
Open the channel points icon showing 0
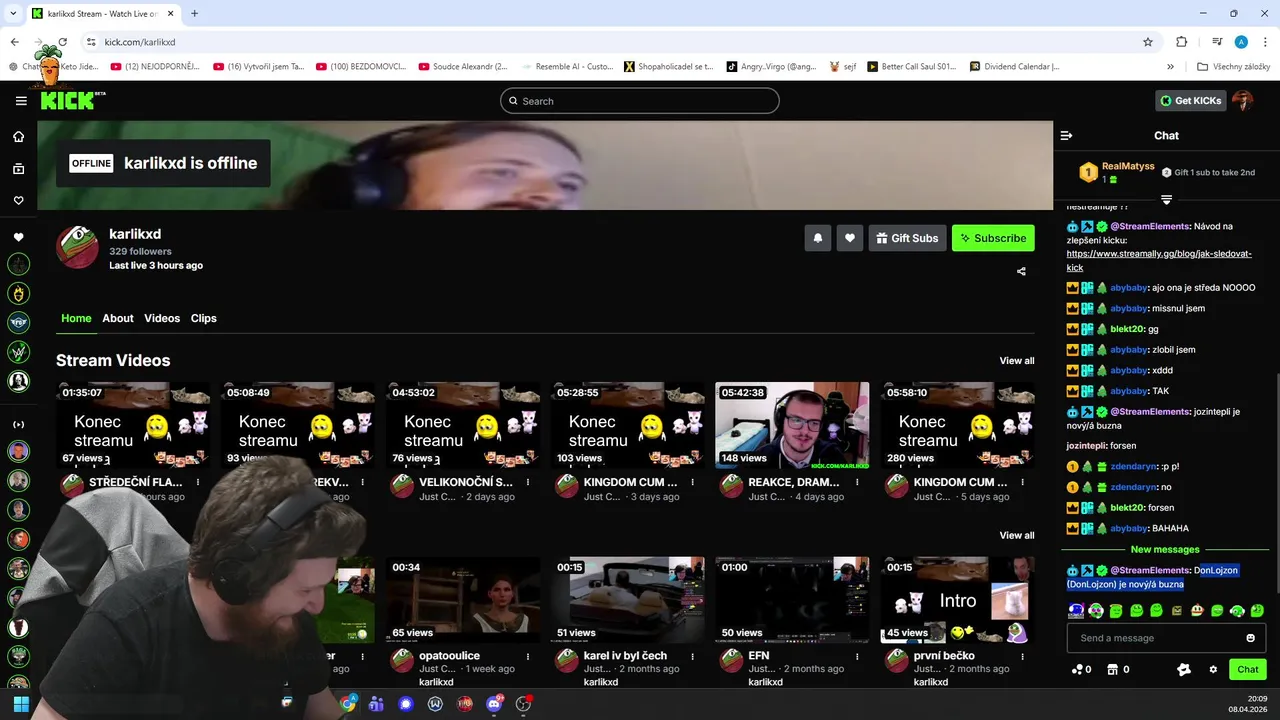1081,669
